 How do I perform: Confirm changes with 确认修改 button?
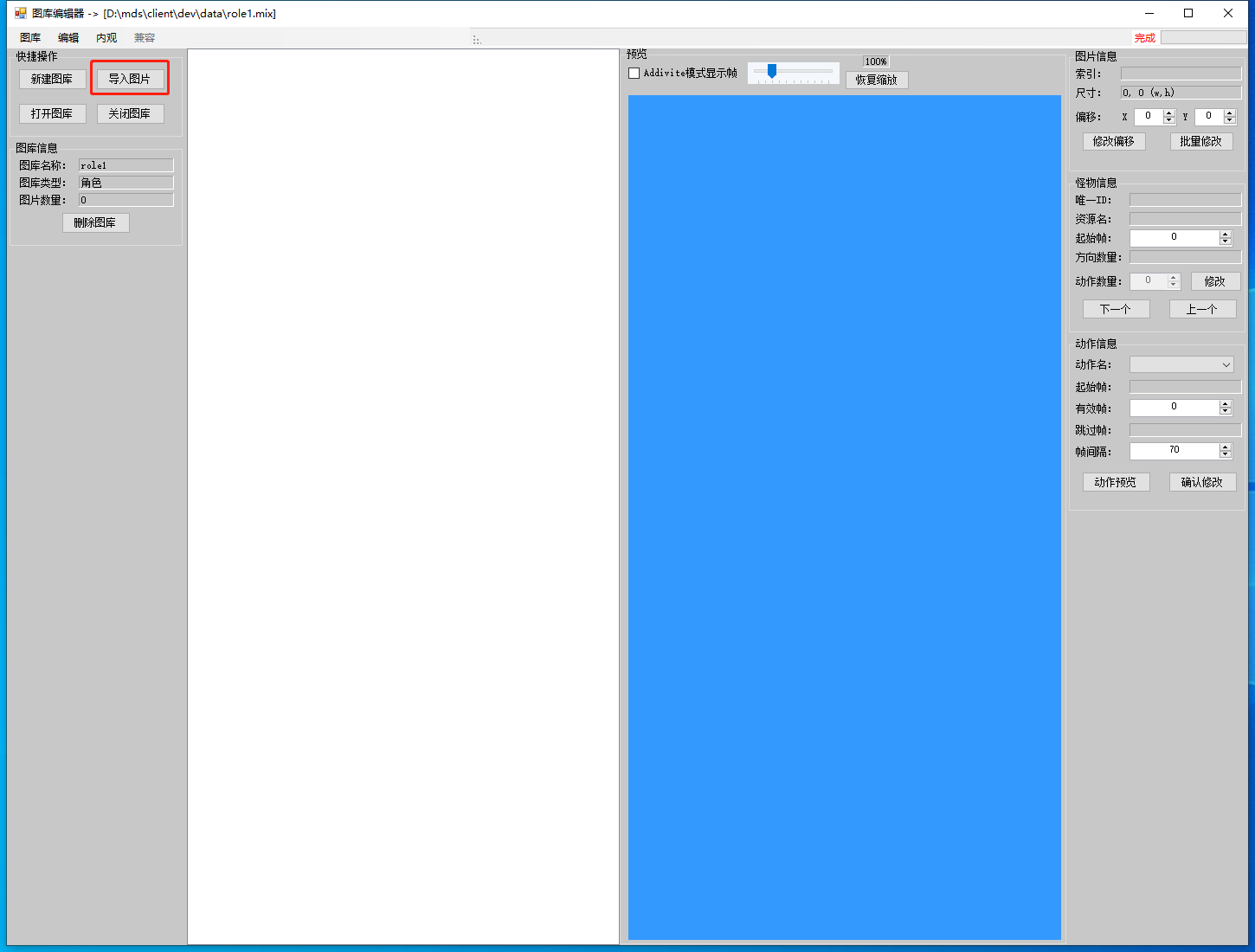(x=1202, y=482)
